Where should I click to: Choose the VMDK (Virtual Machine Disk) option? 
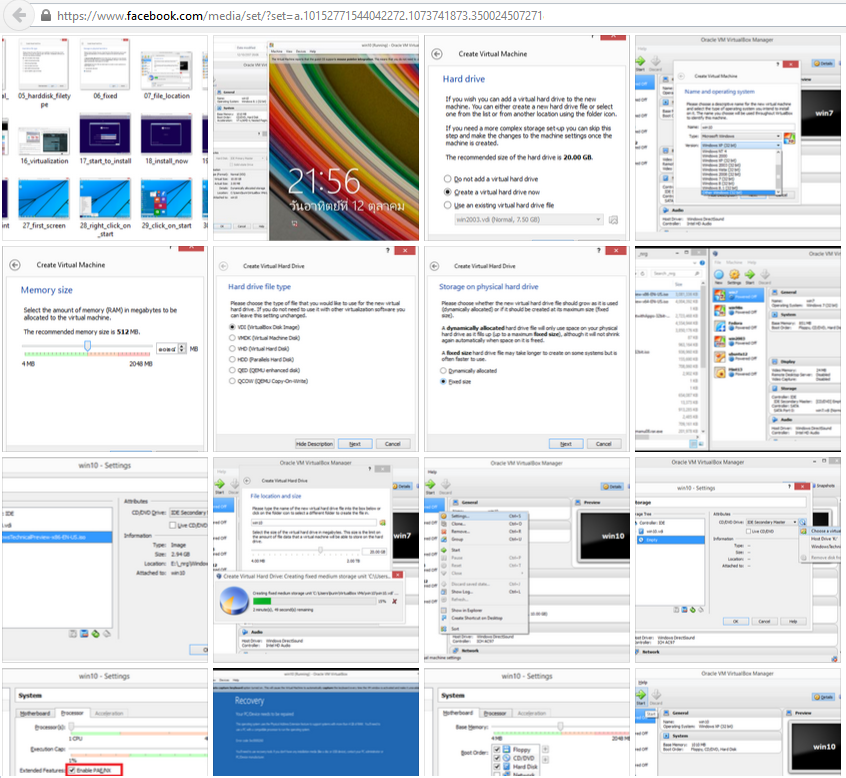pos(265,338)
